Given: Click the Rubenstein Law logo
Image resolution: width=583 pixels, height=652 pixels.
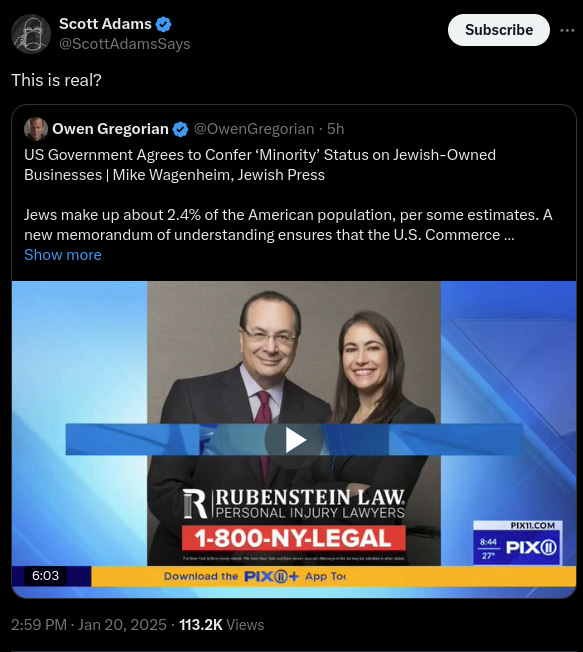Looking at the screenshot, I should [x=294, y=503].
